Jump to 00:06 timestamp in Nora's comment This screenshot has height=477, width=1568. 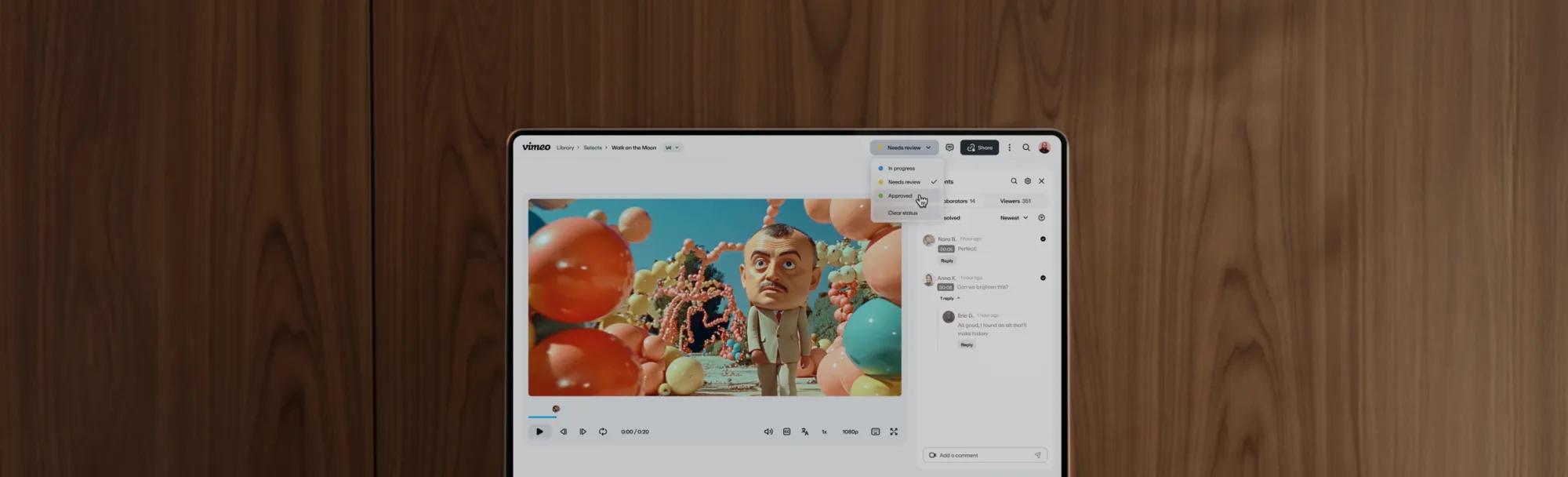(946, 249)
